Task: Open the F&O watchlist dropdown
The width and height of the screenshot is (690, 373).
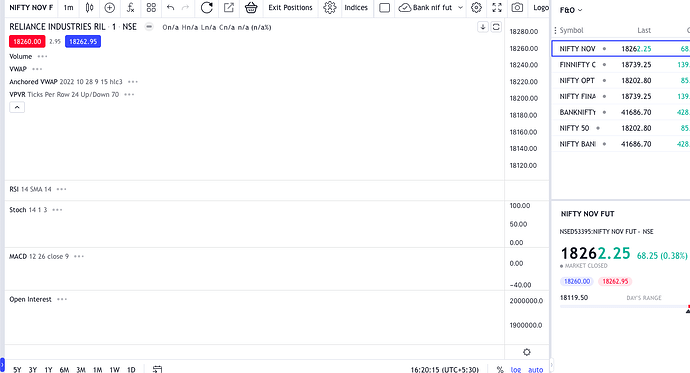Action: (x=571, y=10)
